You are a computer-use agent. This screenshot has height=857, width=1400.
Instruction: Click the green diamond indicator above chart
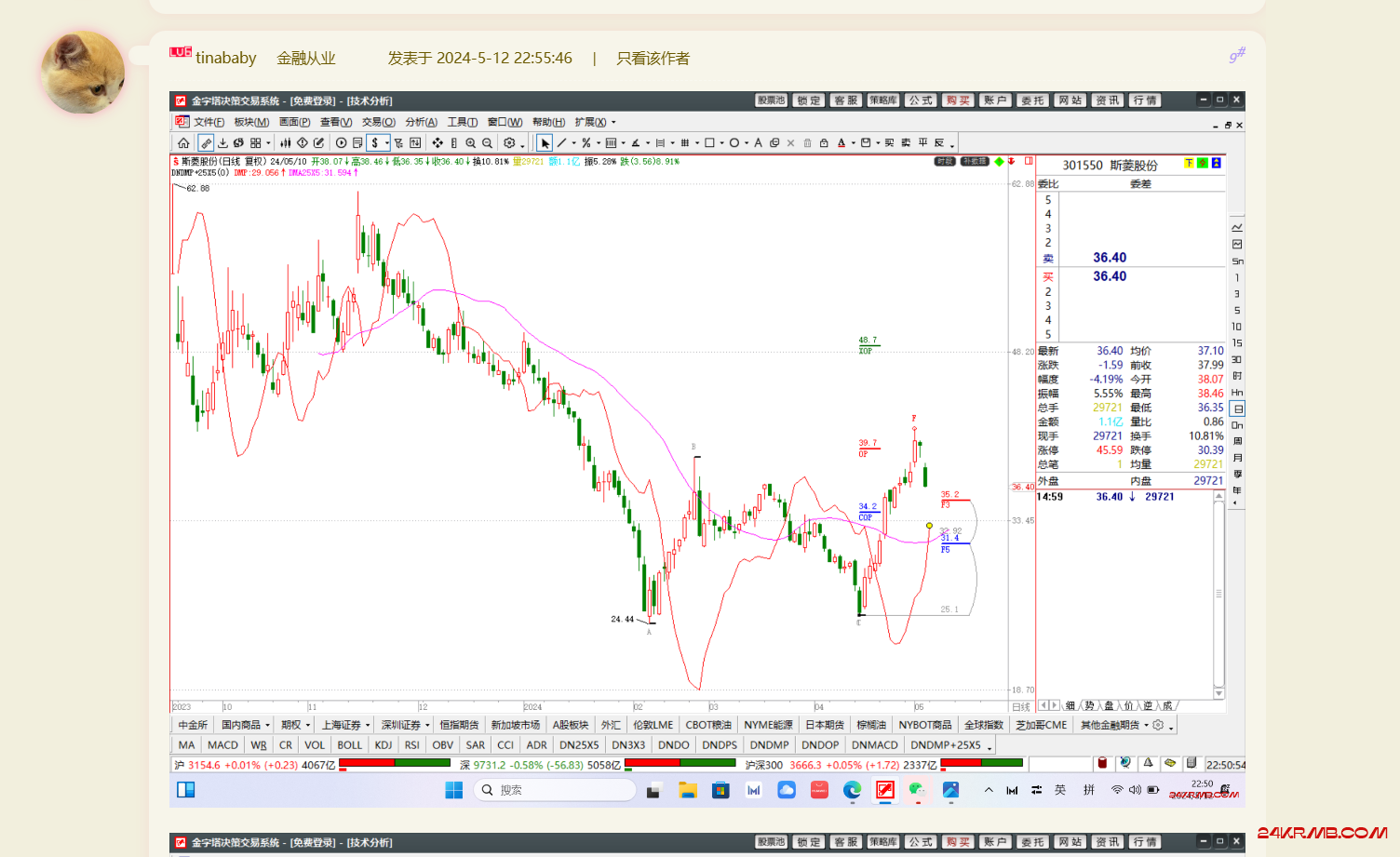pos(999,162)
